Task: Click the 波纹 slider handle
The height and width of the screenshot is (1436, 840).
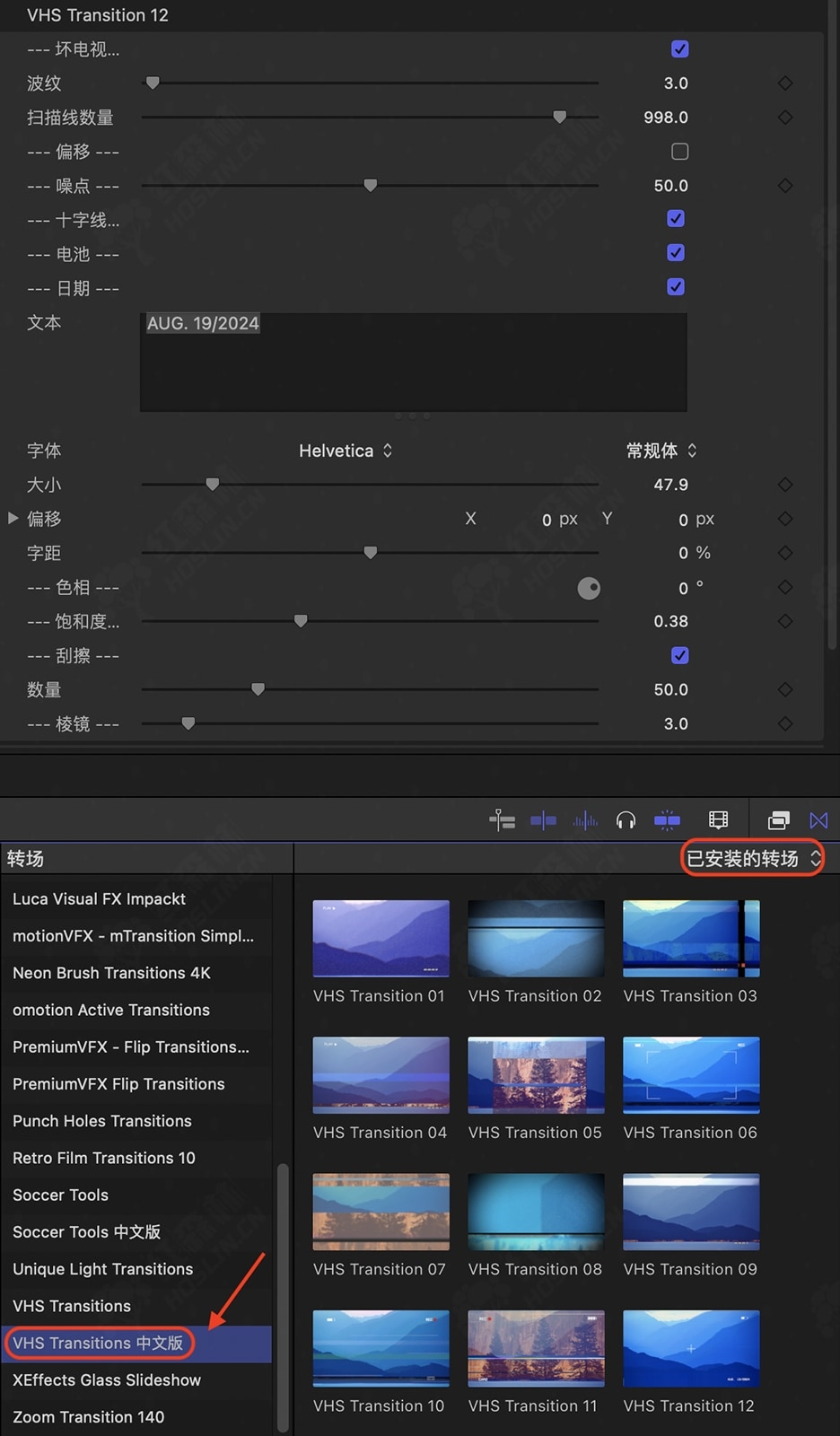Action: coord(153,83)
